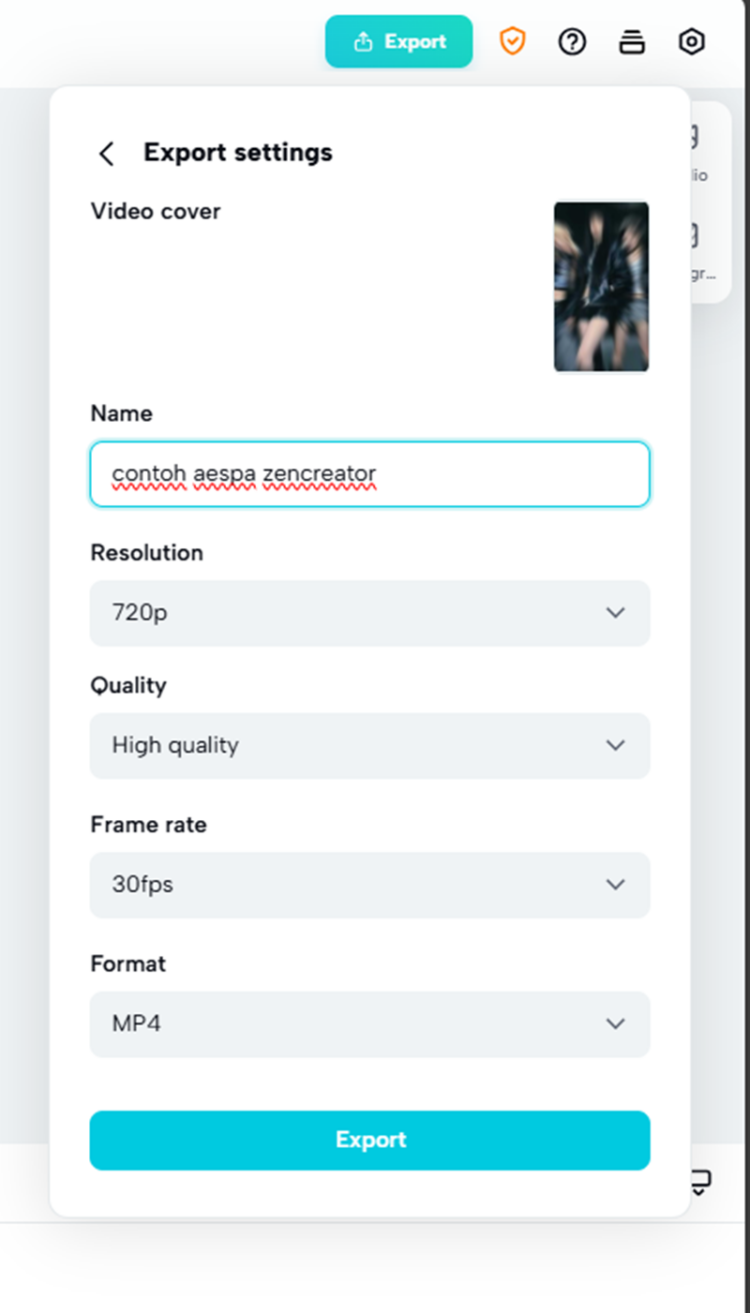Open the settings gear icon
This screenshot has height=1313, width=750.
coord(691,41)
